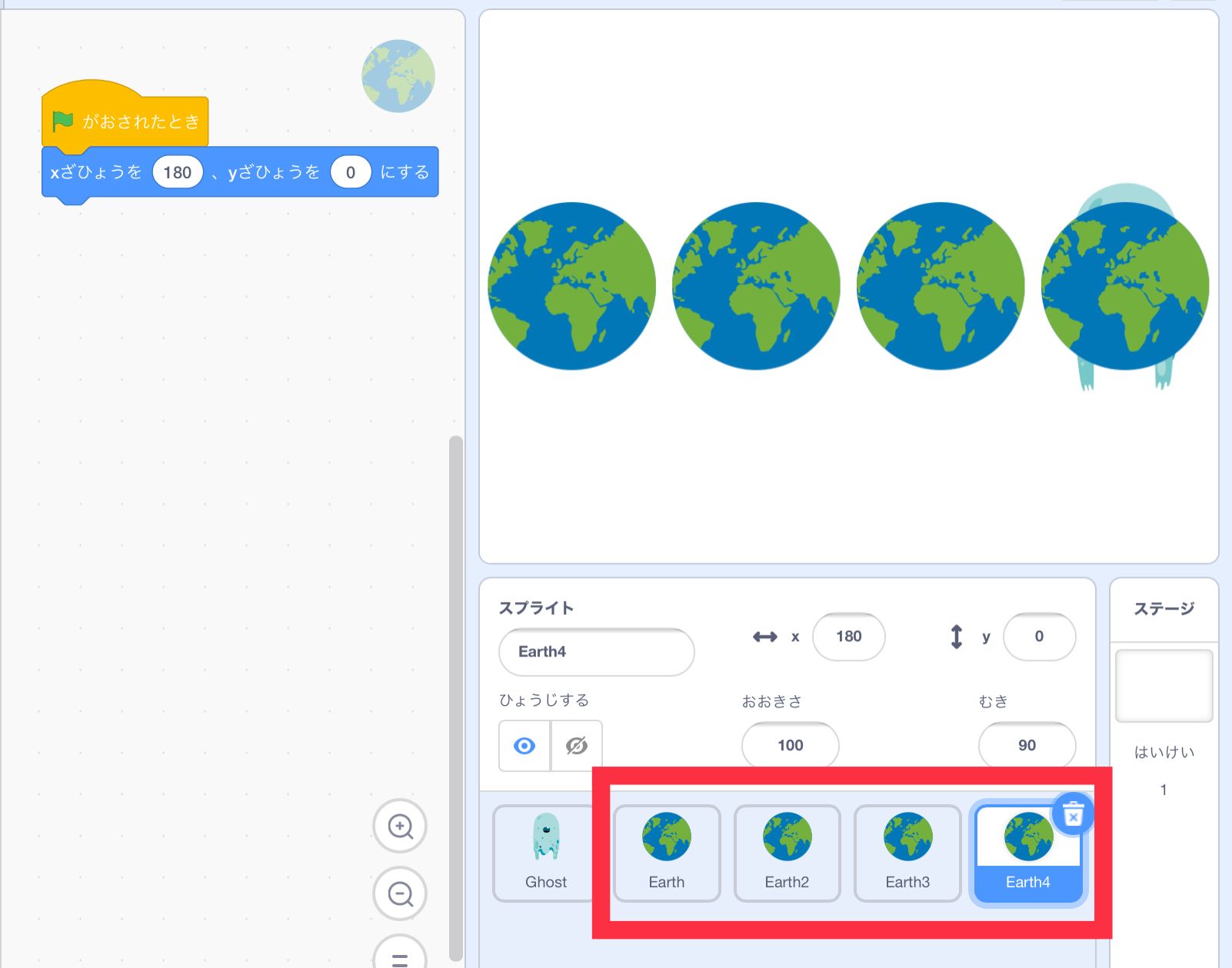The width and height of the screenshot is (1232, 968).
Task: Select the Earth sprite thumbnail
Action: 667,853
